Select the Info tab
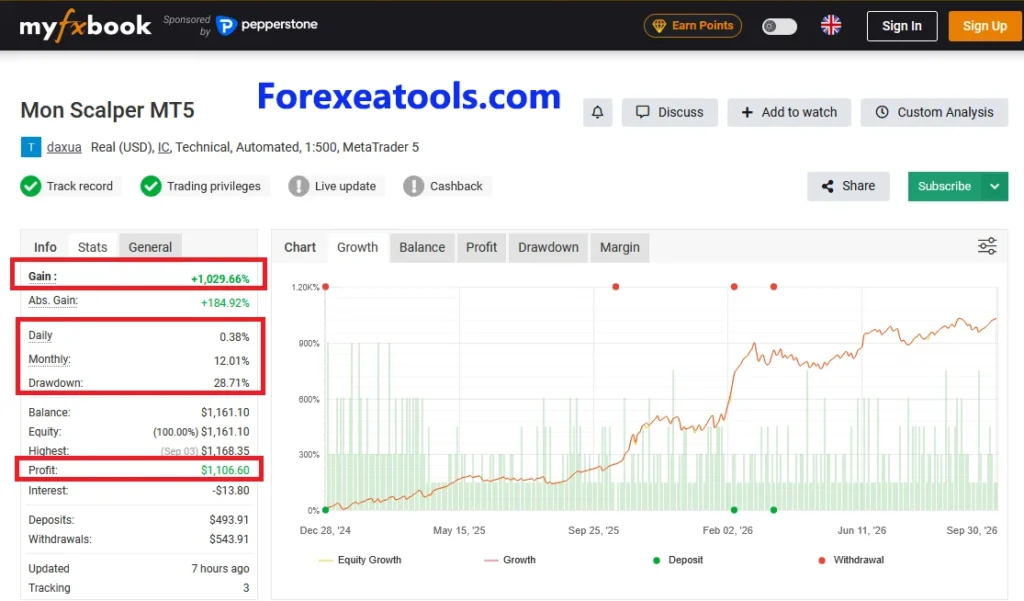Screen dimensions: 1024x601 coord(45,248)
